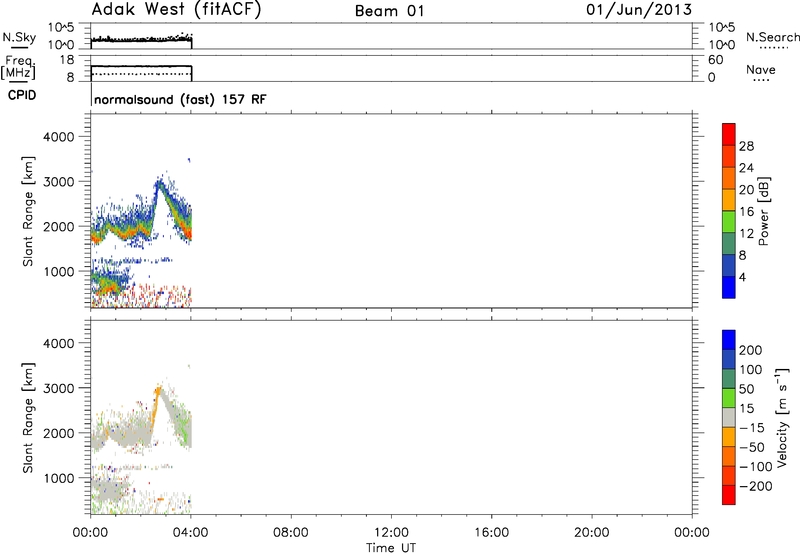
Task: Click the 'CPID' label
Action: [x=22, y=95]
